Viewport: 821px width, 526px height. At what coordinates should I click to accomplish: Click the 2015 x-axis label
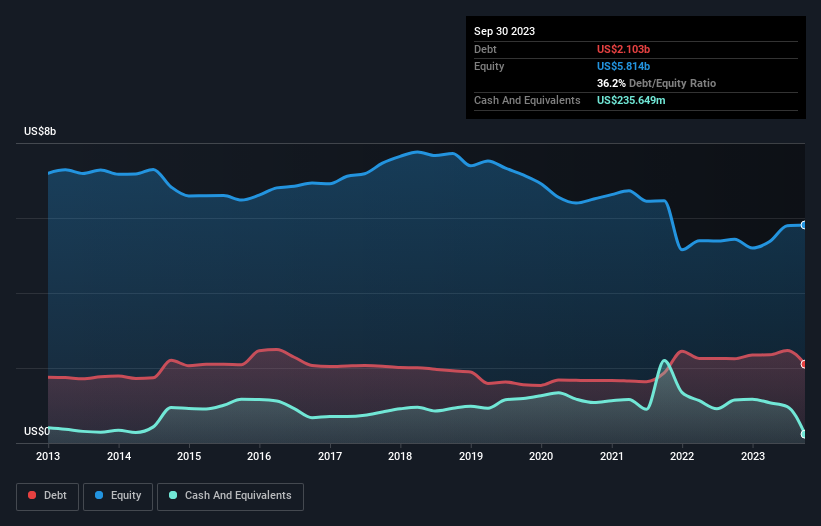pos(189,456)
